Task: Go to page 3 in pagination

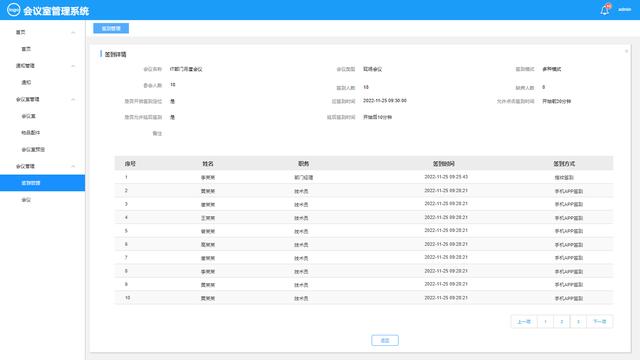Action: pos(578,322)
